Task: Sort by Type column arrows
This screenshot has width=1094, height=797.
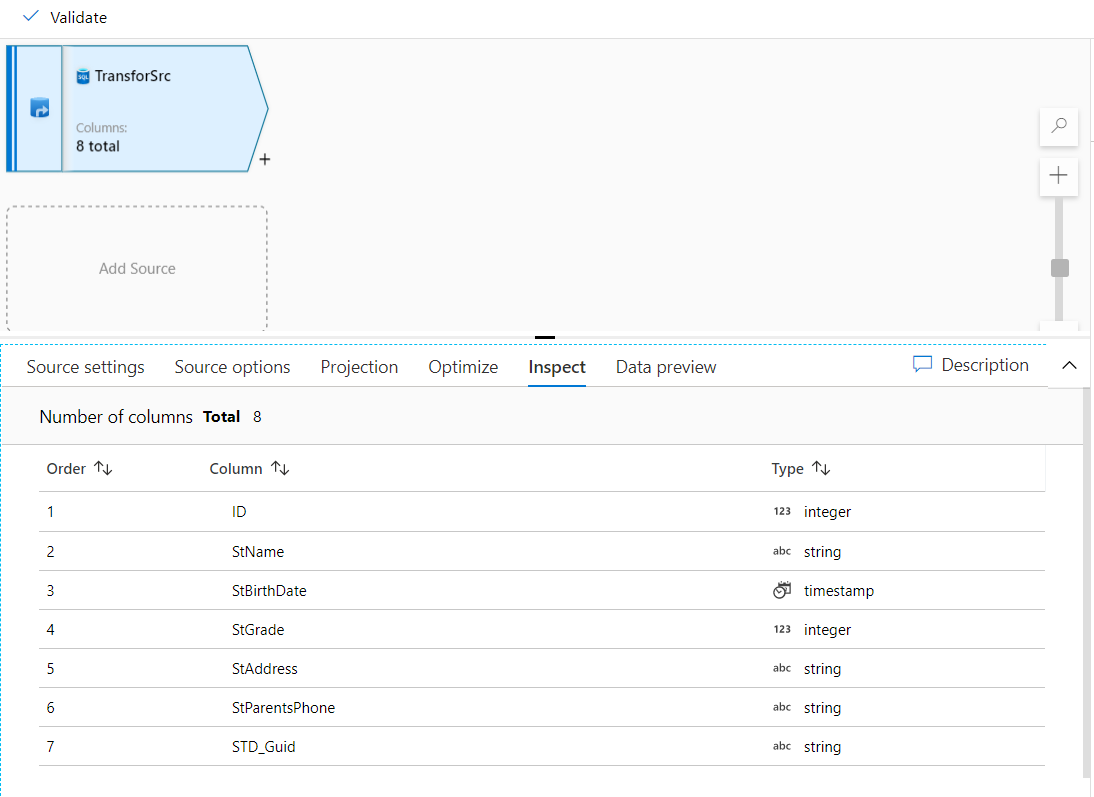Action: (x=821, y=469)
